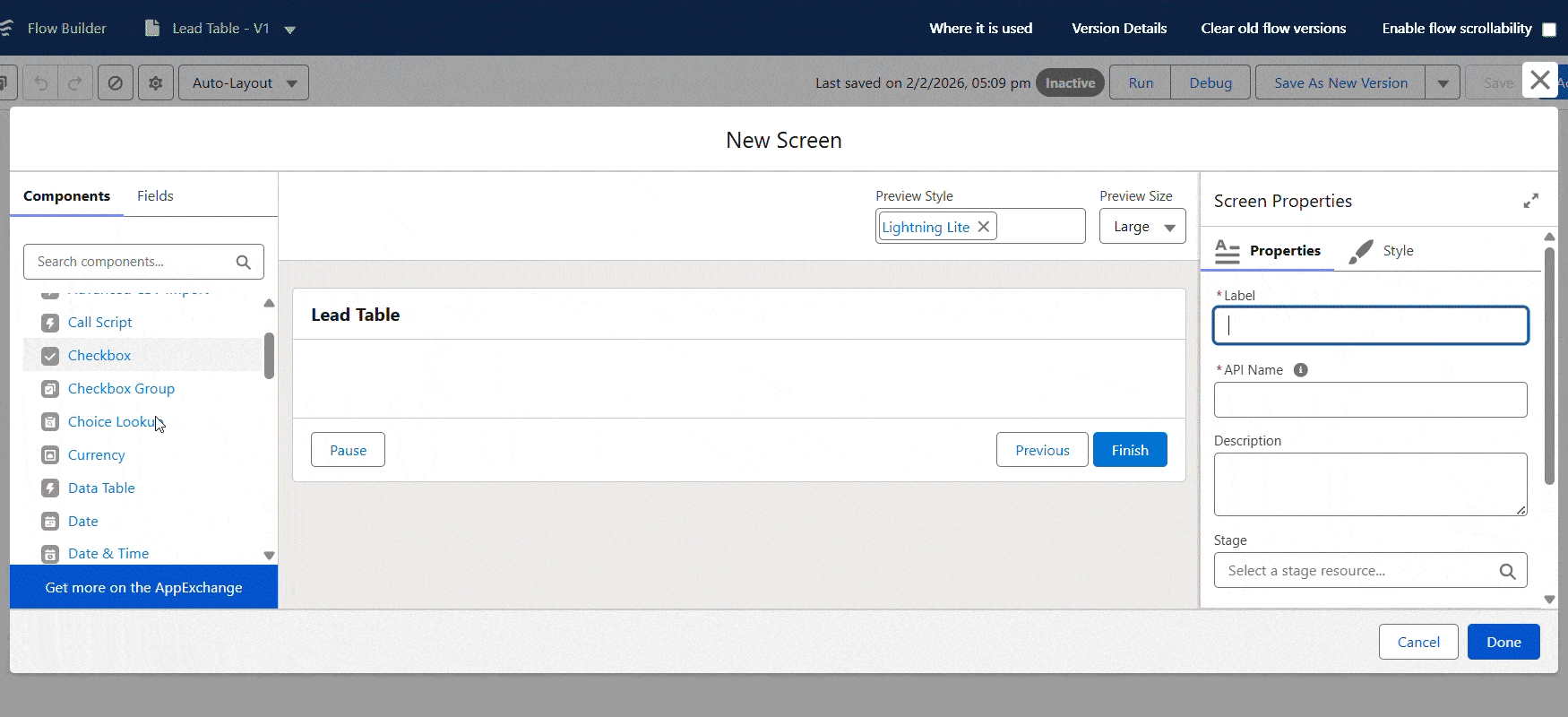The height and width of the screenshot is (717, 1568).
Task: Expand the Screen Properties panel
Action: coord(1530,201)
